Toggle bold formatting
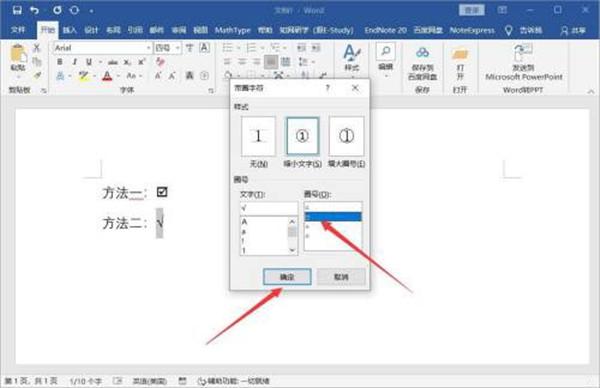The height and width of the screenshot is (388, 600). [x=60, y=62]
